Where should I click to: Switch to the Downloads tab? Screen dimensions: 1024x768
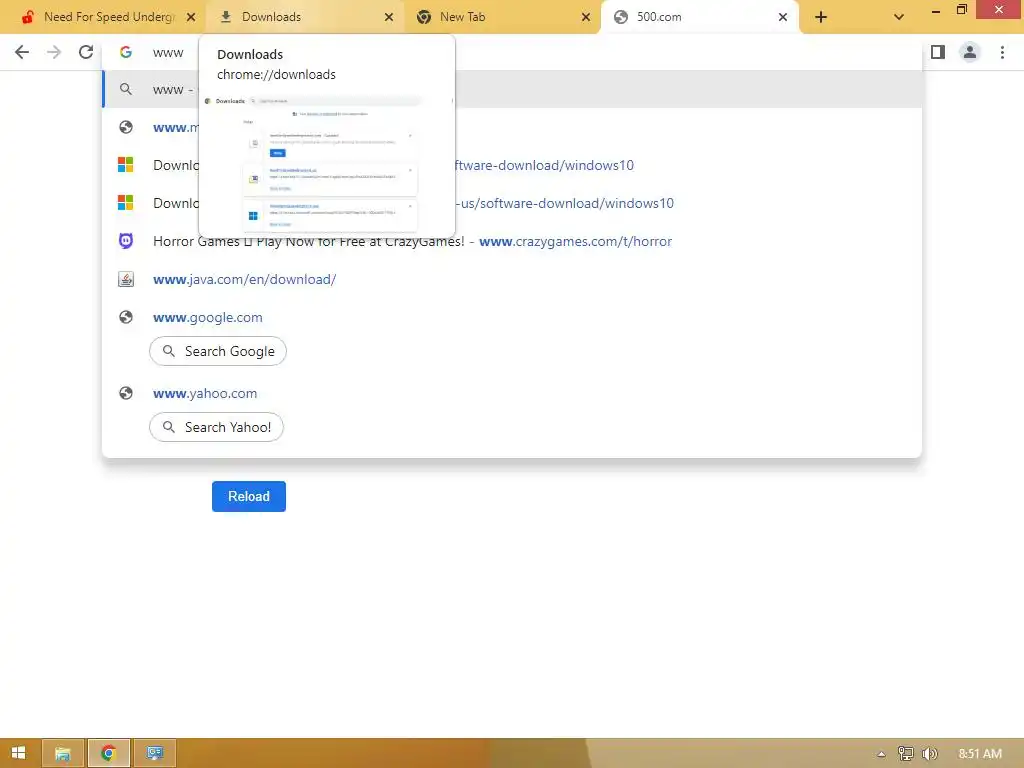tap(302, 17)
